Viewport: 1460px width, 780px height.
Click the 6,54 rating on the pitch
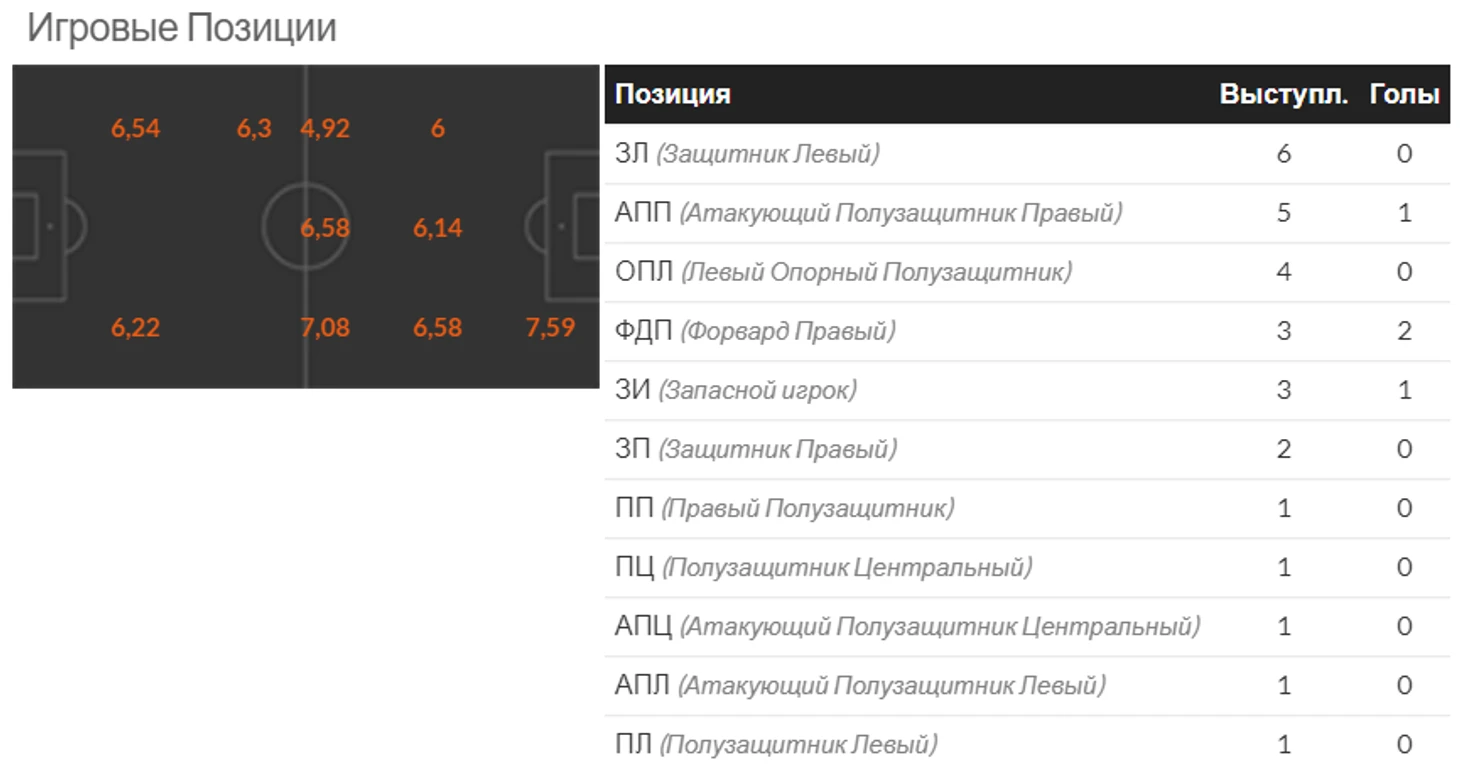pyautogui.click(x=136, y=128)
